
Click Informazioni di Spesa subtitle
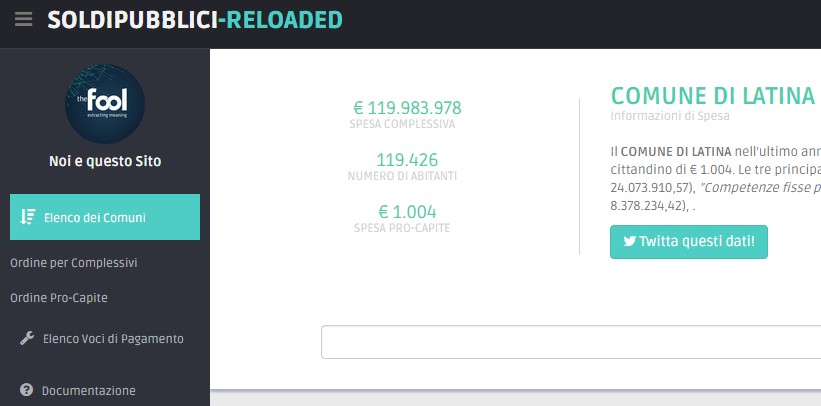(670, 116)
